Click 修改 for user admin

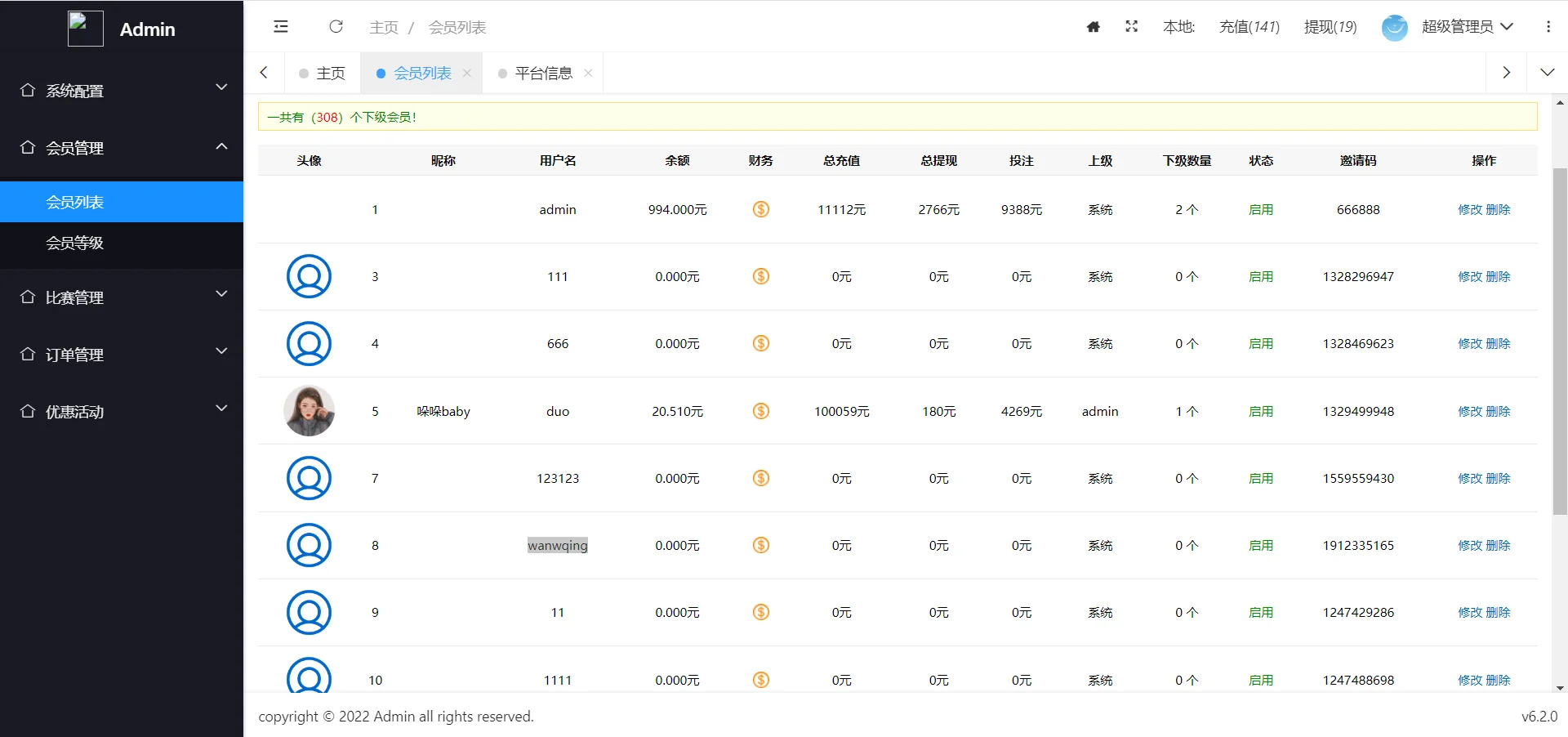point(1469,210)
